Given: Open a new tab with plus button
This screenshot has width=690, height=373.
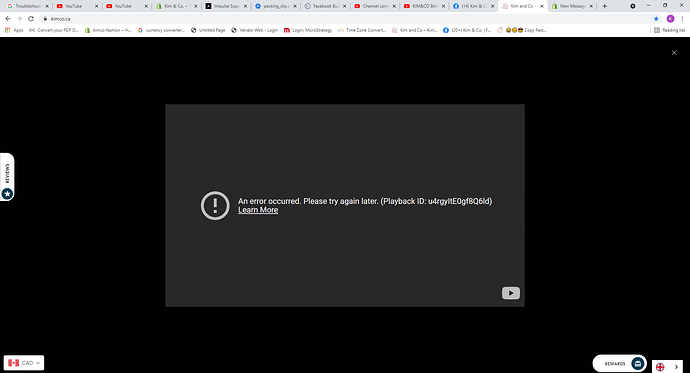Looking at the screenshot, I should click(605, 6).
